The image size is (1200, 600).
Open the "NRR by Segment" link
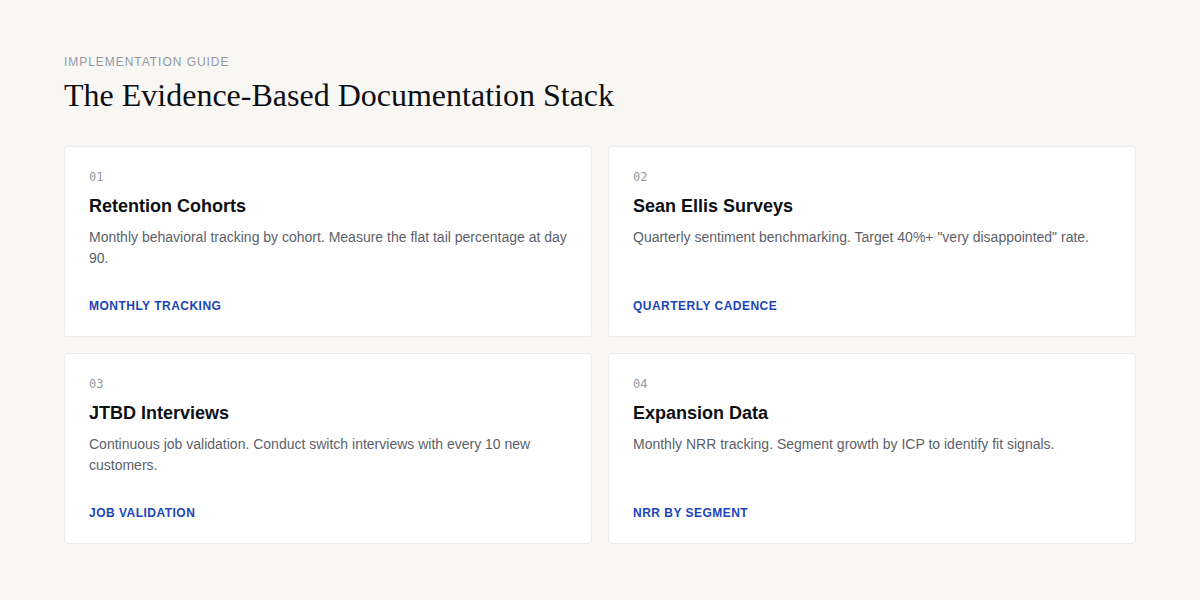690,513
